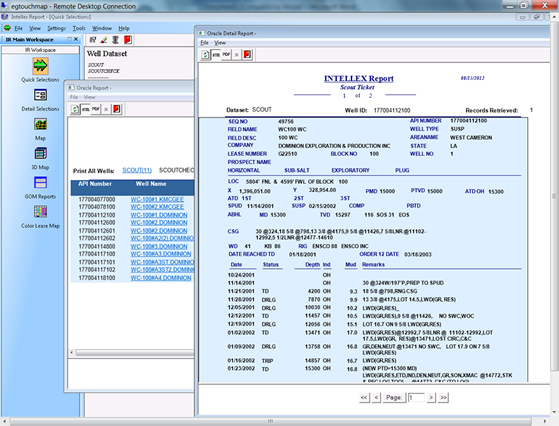559x426 pixels.
Task: Open the Color Lease Map icon
Action: [40, 212]
